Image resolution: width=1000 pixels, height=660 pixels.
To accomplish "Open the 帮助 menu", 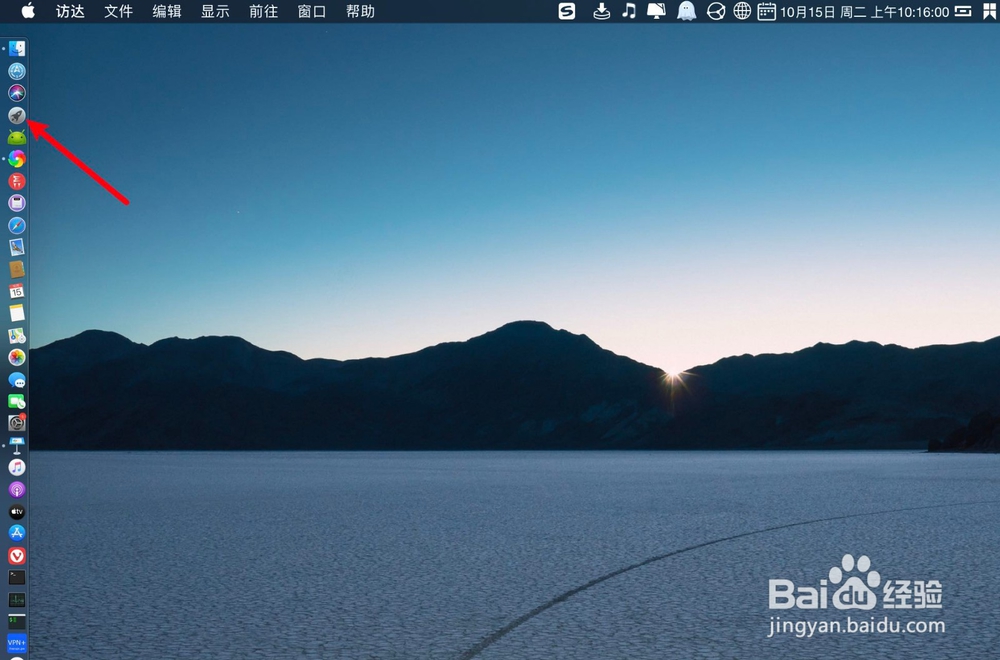I will pyautogui.click(x=360, y=11).
